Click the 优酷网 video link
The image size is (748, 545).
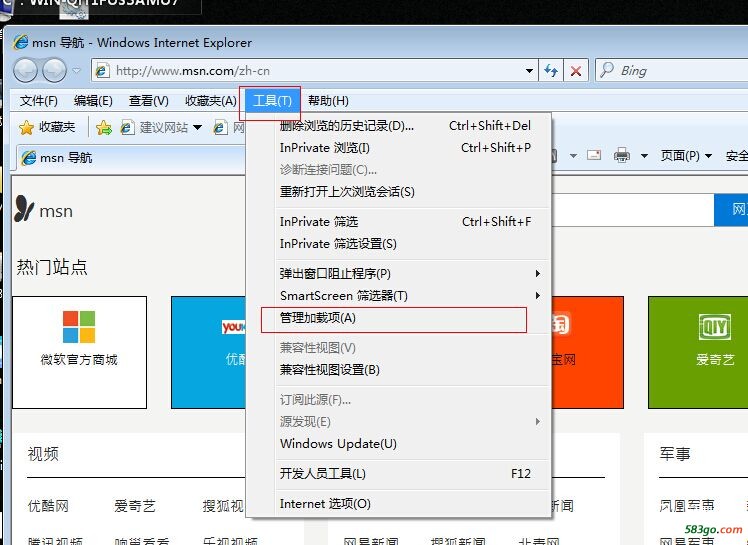(48, 505)
